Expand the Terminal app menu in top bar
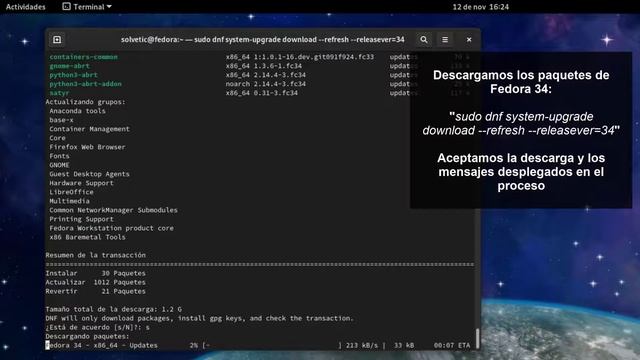Image resolution: width=640 pixels, height=360 pixels. pyautogui.click(x=87, y=7)
